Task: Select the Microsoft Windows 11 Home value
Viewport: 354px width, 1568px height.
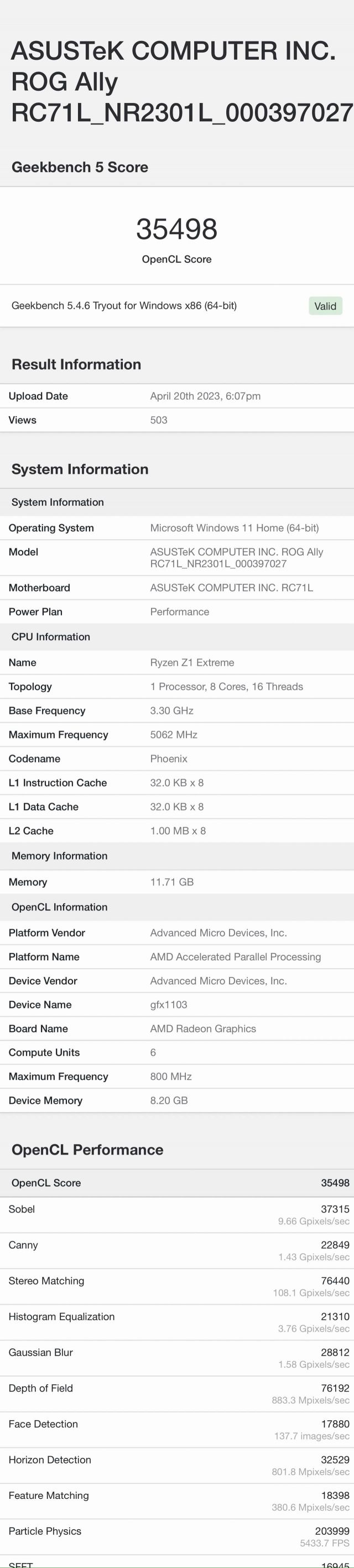Action: click(234, 527)
